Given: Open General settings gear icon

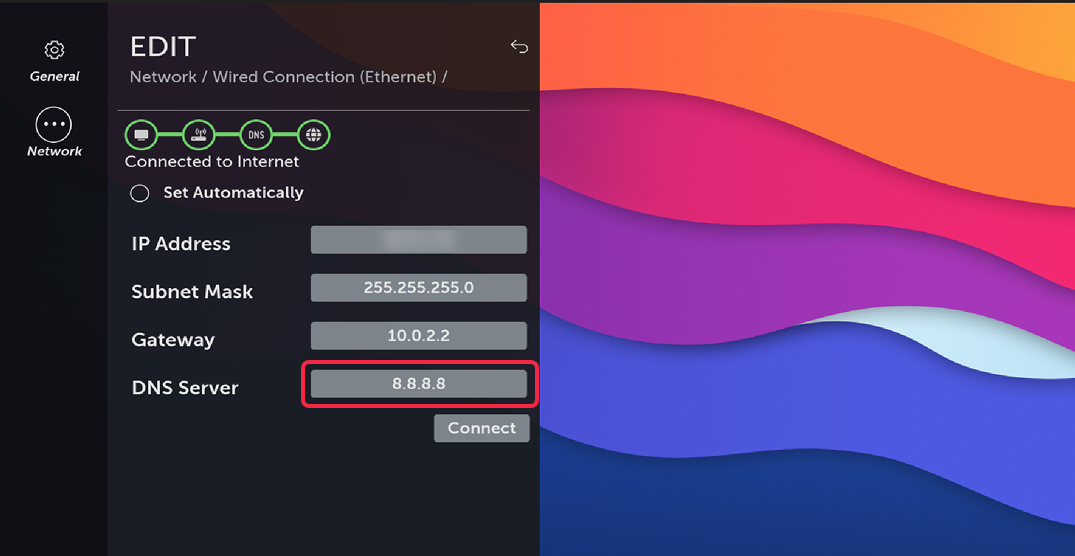Looking at the screenshot, I should click(x=55, y=50).
